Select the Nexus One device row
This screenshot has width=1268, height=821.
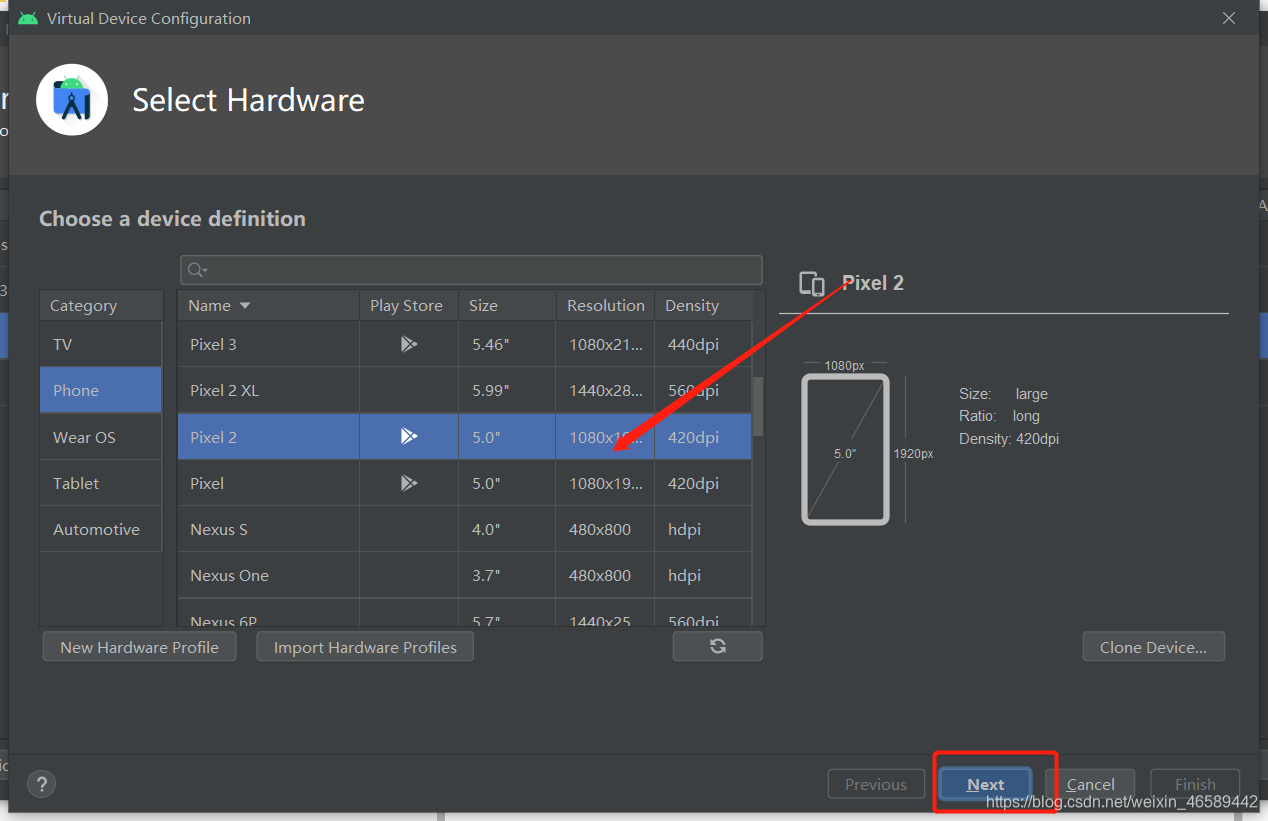coord(464,575)
